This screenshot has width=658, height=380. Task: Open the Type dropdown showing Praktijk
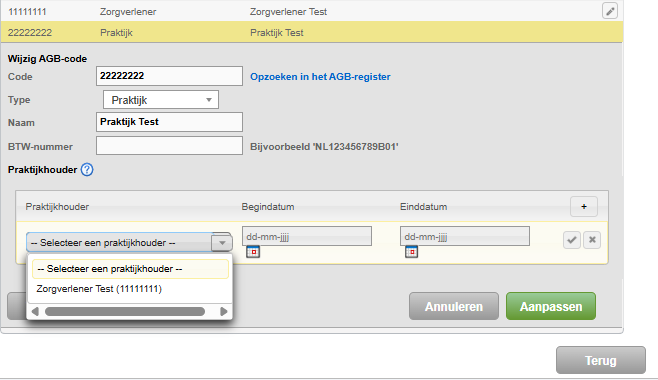[x=161, y=100]
